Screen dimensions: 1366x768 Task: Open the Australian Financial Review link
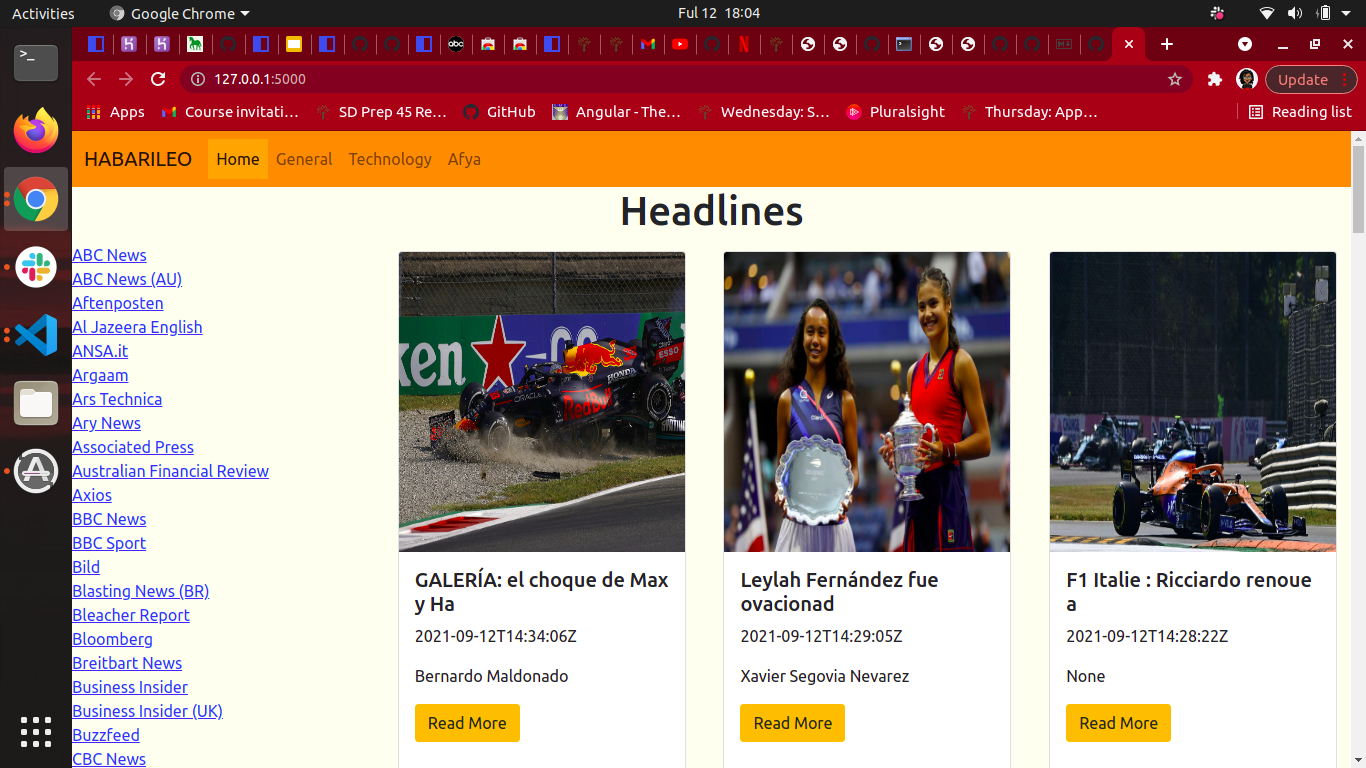pos(170,471)
